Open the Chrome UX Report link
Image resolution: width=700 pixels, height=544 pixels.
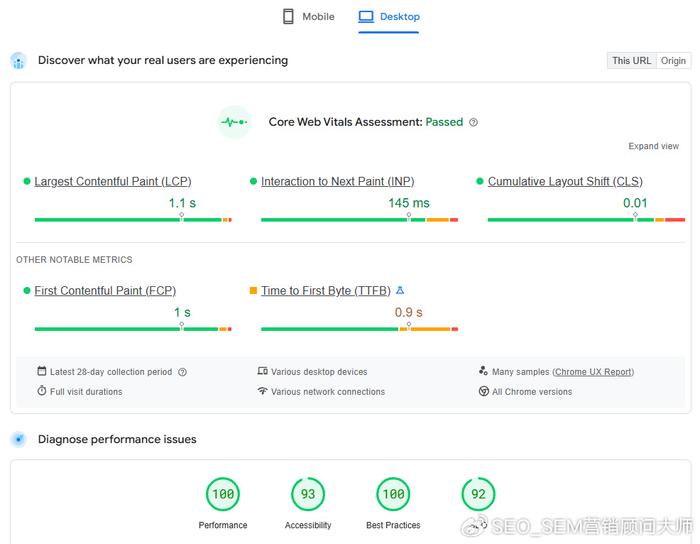[593, 372]
